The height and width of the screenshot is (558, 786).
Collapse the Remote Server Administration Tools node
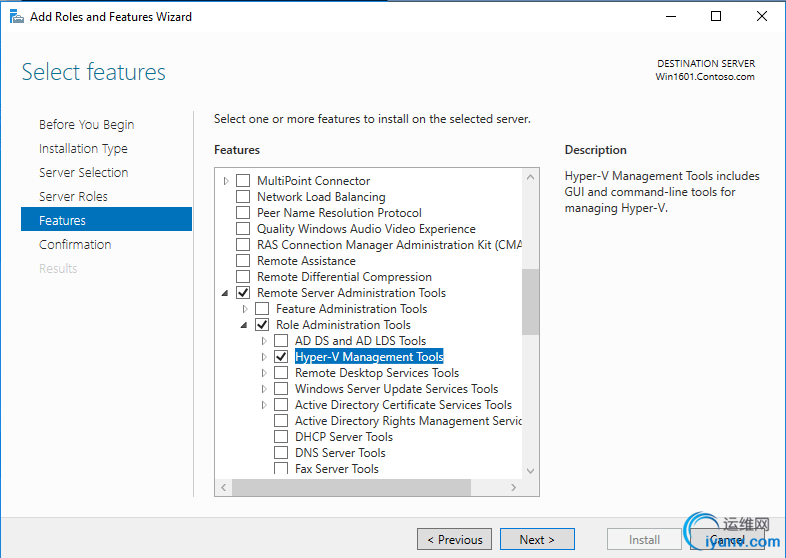(x=226, y=293)
